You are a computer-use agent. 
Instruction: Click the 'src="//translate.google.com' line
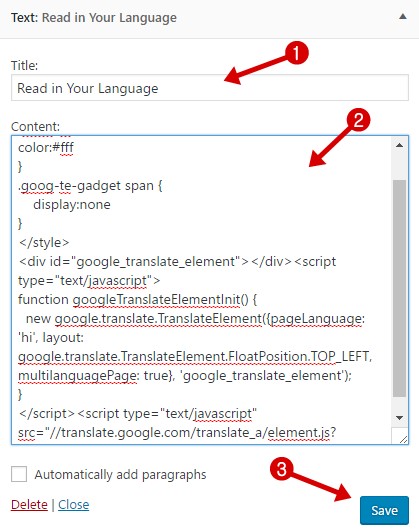(177, 433)
